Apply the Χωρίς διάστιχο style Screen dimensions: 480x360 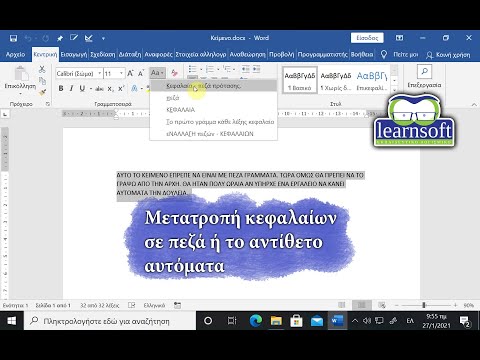[336, 81]
